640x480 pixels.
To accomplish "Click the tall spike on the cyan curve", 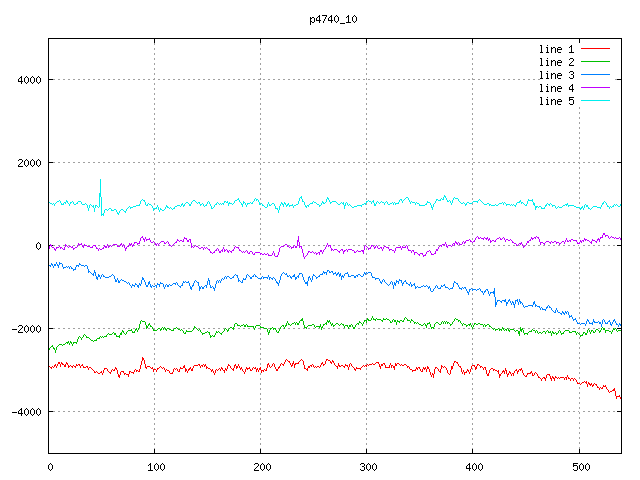I will click(x=100, y=185).
